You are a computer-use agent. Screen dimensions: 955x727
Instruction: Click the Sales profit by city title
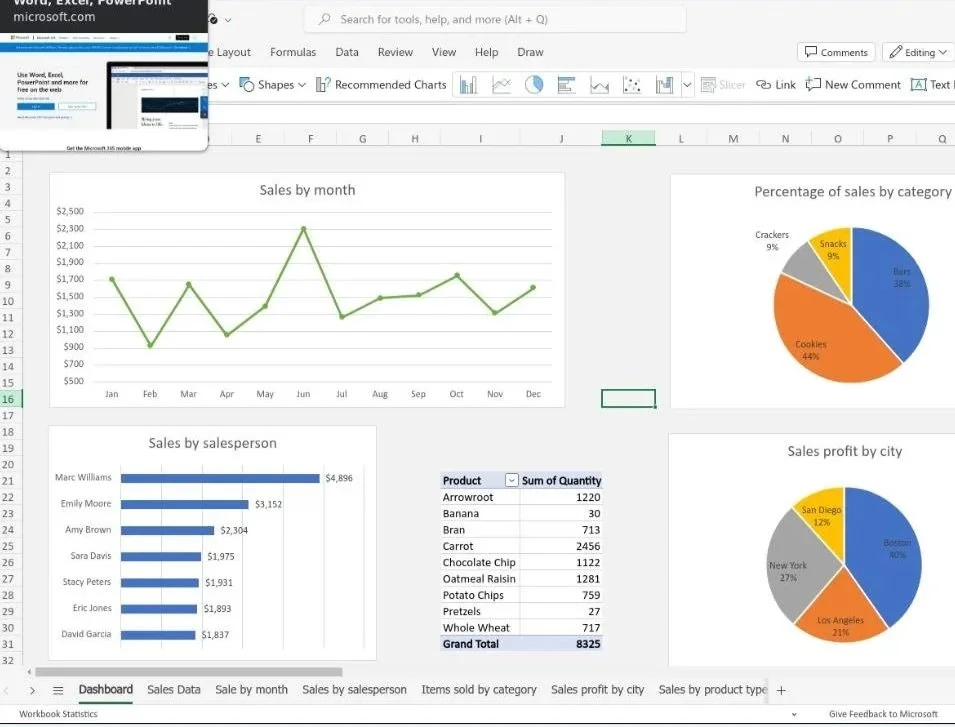845,451
